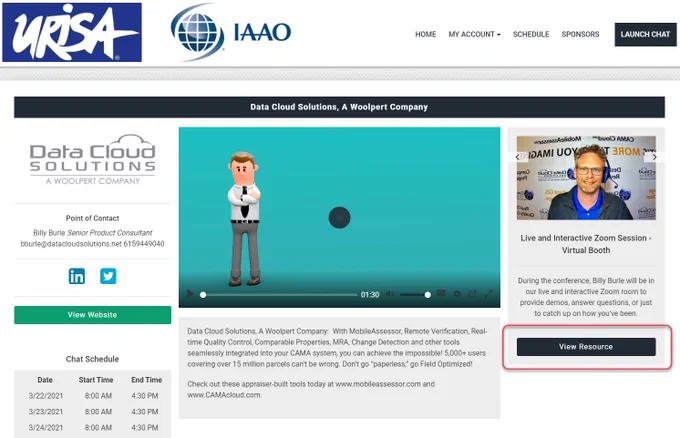This screenshot has width=680, height=438.
Task: Click the URISA logo
Action: pyautogui.click(x=72, y=32)
